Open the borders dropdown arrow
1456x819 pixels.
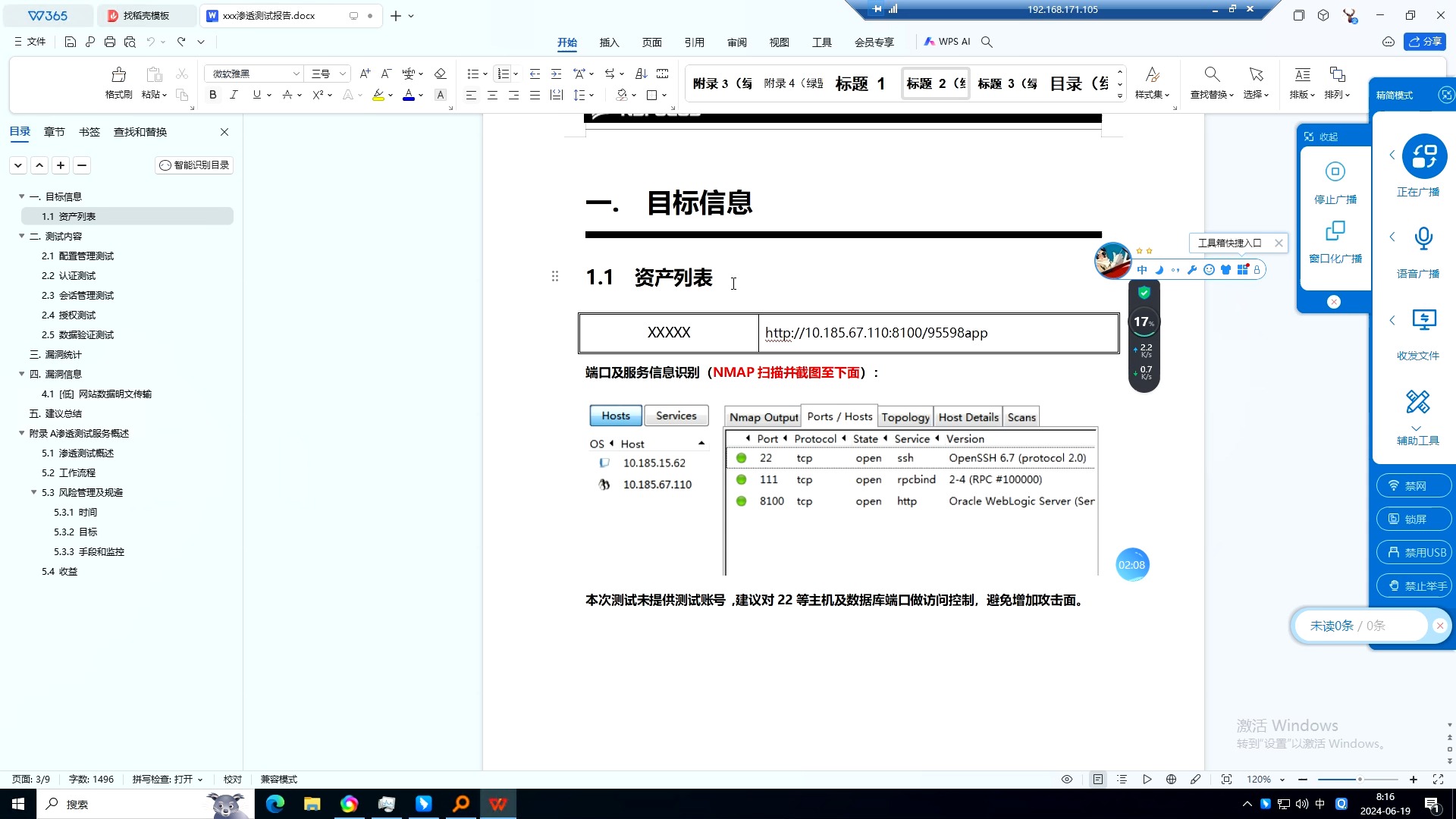664,96
